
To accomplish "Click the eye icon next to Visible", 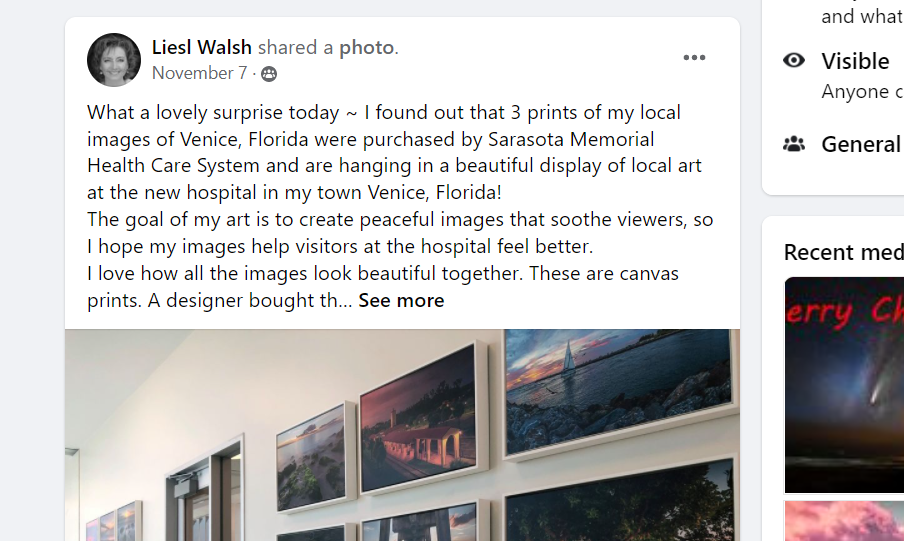I will (794, 60).
